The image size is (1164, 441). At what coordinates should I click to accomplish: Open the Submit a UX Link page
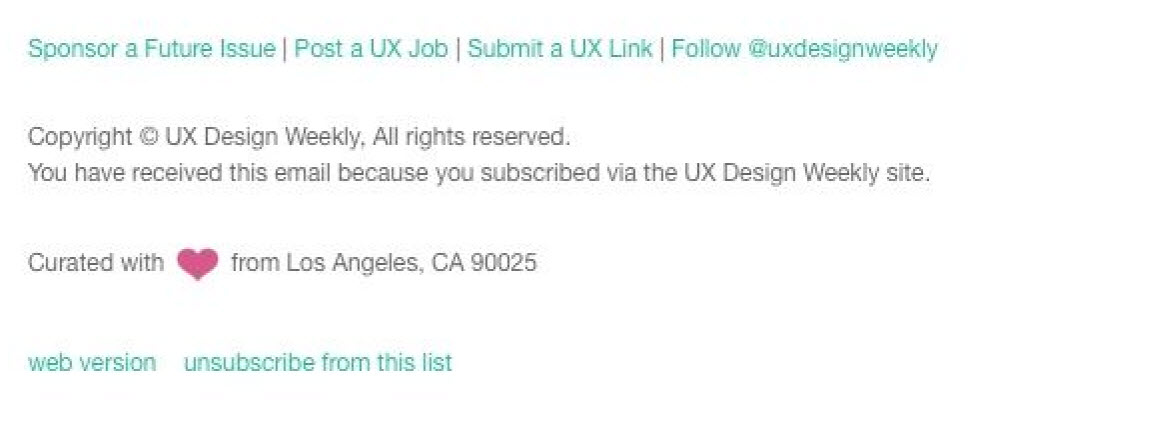[x=560, y=49]
